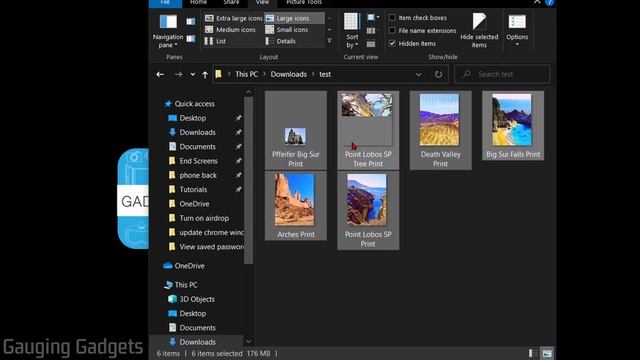Select Death Valley Print file
Screen dimensions: 640x360
click(x=440, y=130)
